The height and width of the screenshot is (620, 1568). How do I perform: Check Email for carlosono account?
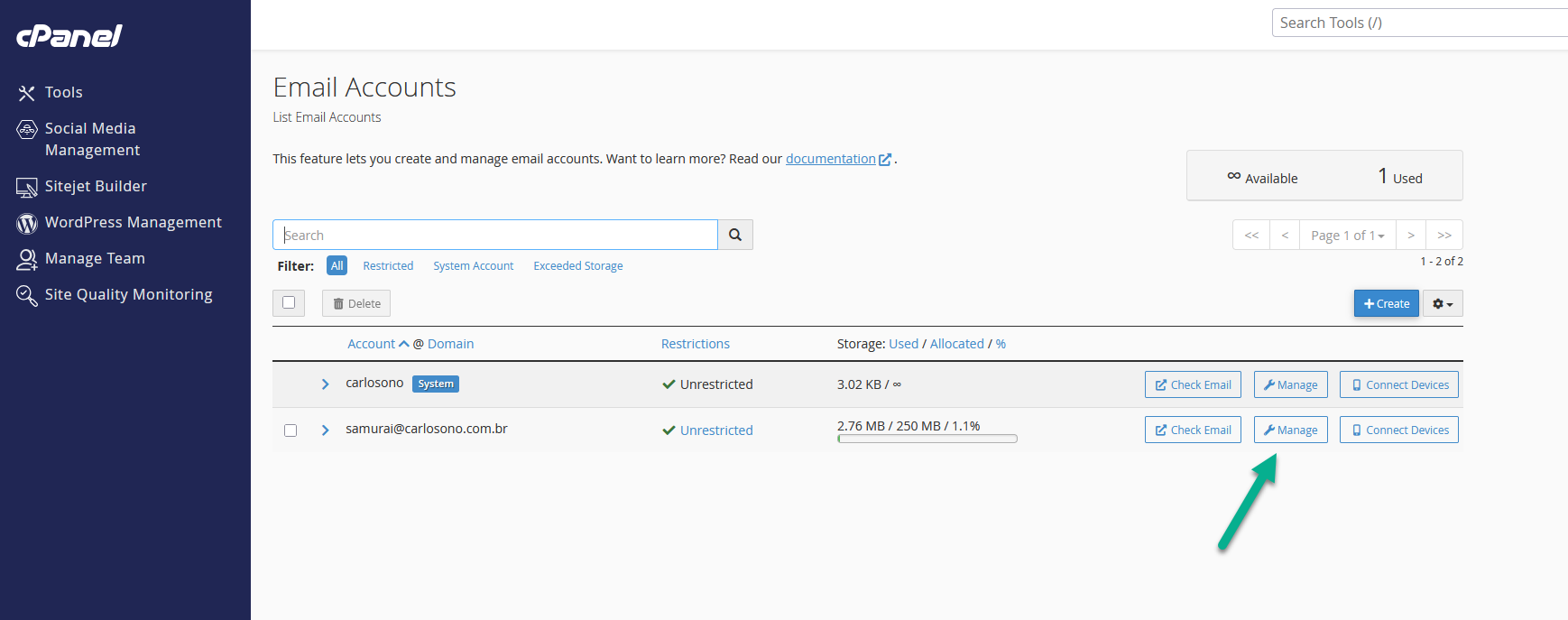click(x=1193, y=384)
